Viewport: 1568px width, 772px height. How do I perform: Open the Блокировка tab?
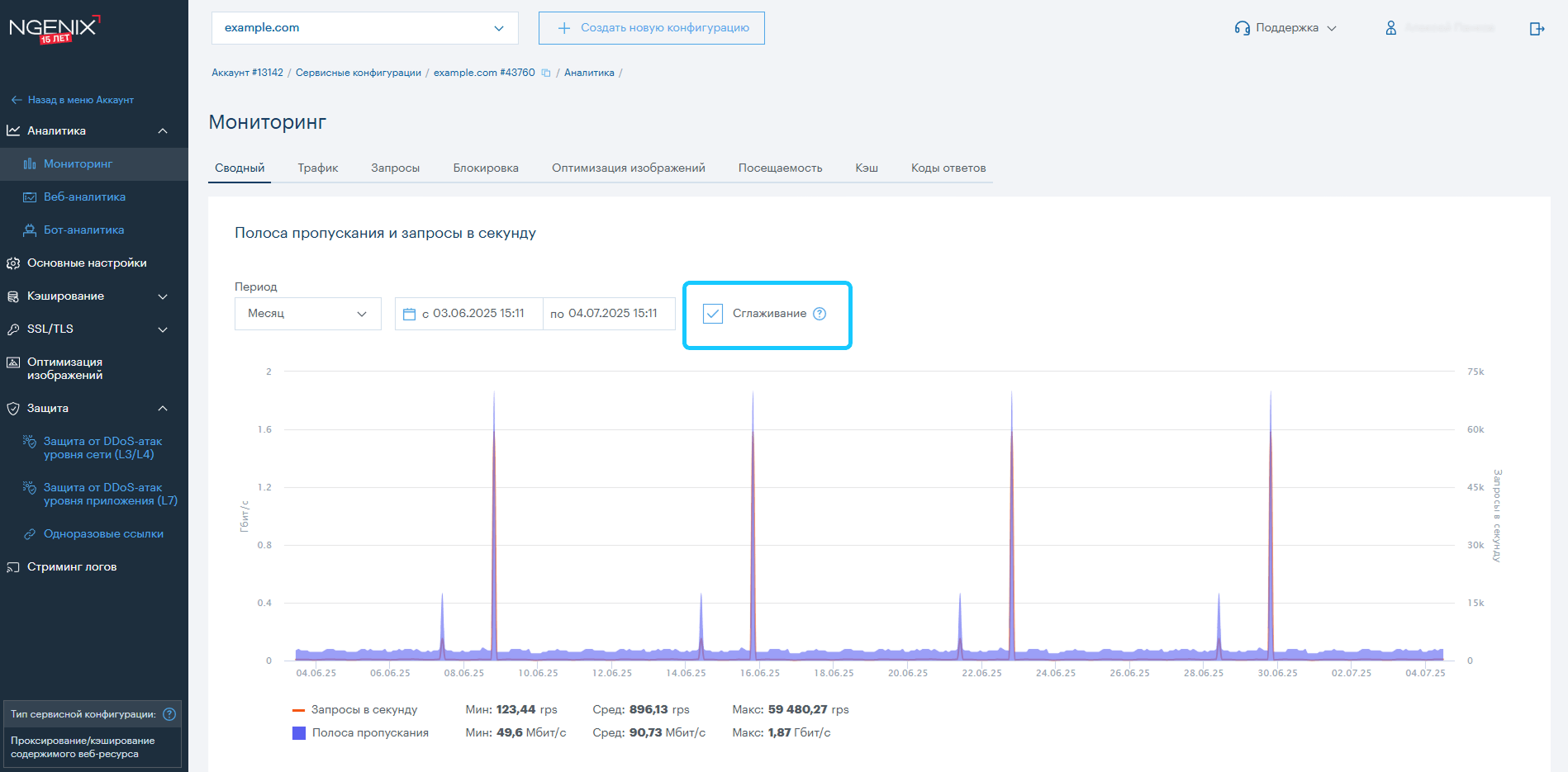486,168
